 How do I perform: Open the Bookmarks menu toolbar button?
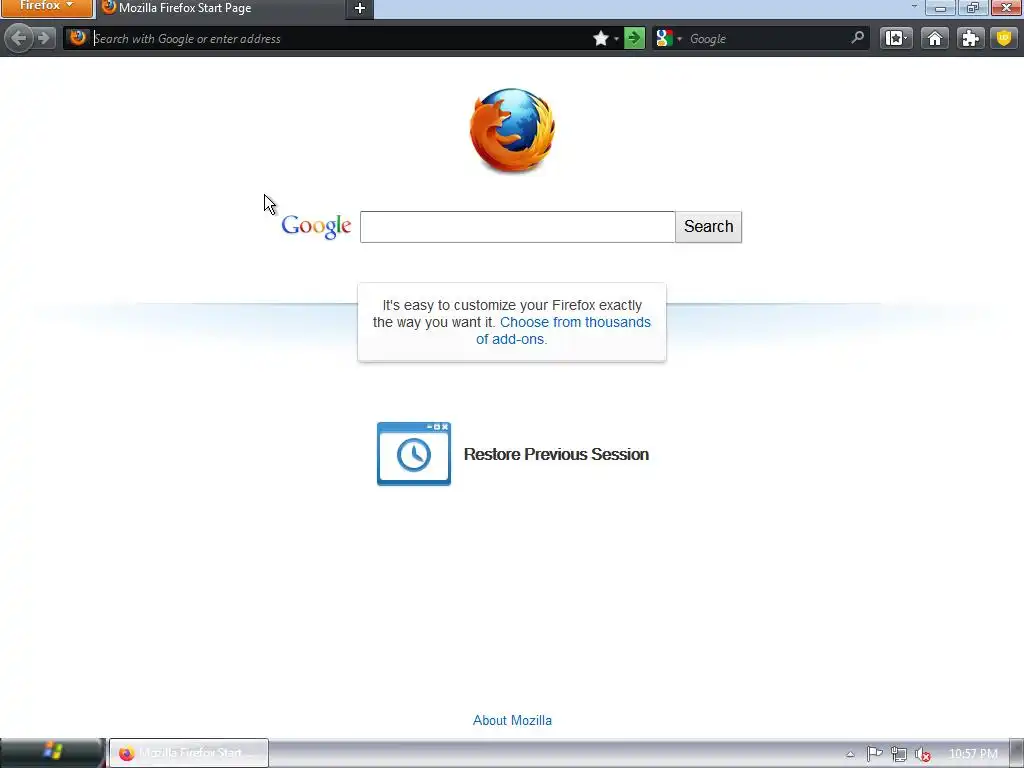[x=896, y=39]
